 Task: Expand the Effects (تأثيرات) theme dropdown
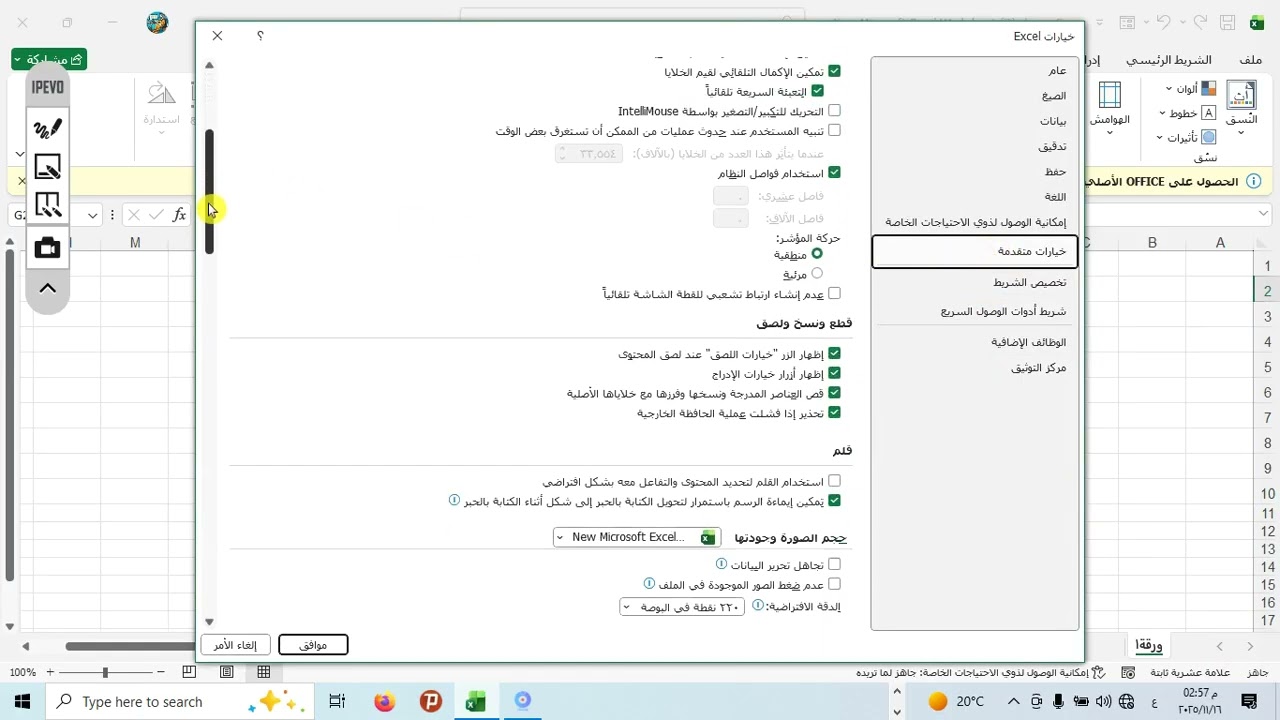pos(1186,137)
